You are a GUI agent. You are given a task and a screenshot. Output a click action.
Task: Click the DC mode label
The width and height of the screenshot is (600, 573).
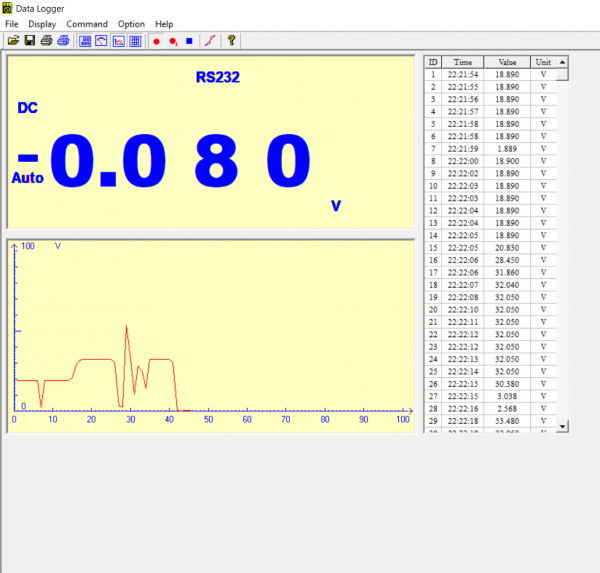(28, 108)
